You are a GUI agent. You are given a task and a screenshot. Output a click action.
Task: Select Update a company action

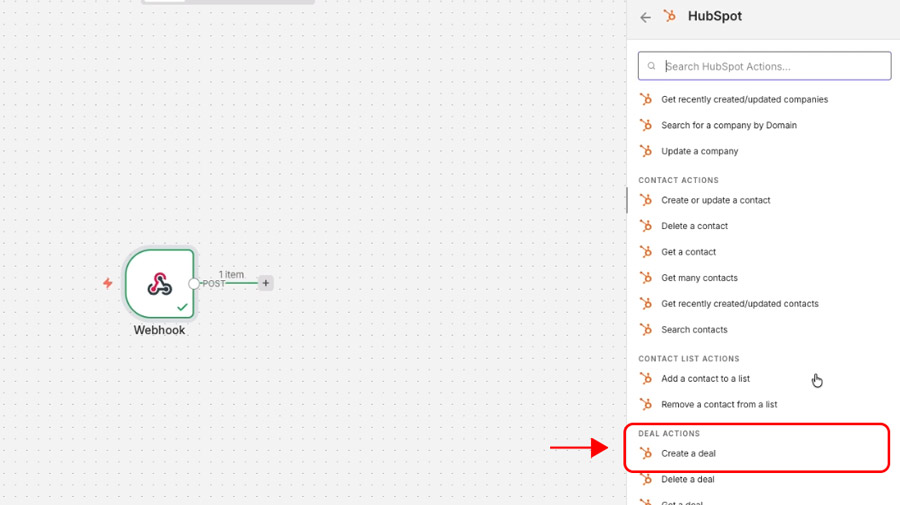pos(699,152)
